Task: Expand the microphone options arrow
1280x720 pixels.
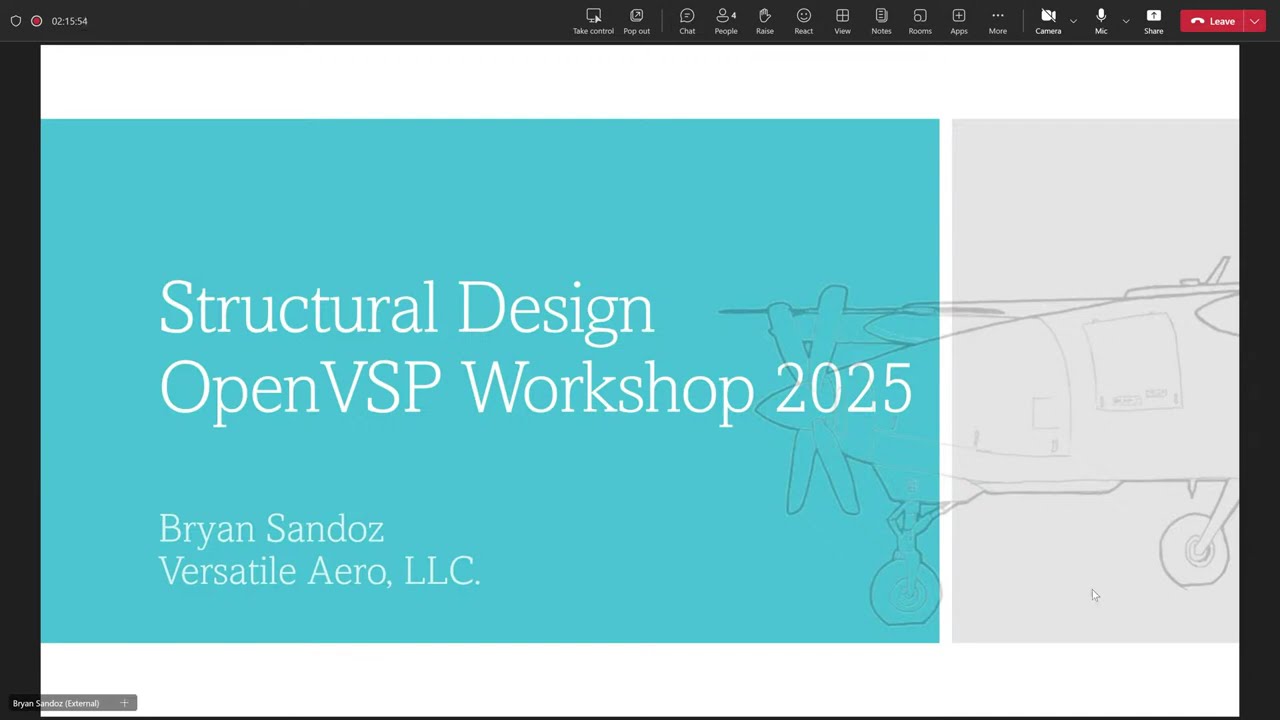Action: point(1126,21)
